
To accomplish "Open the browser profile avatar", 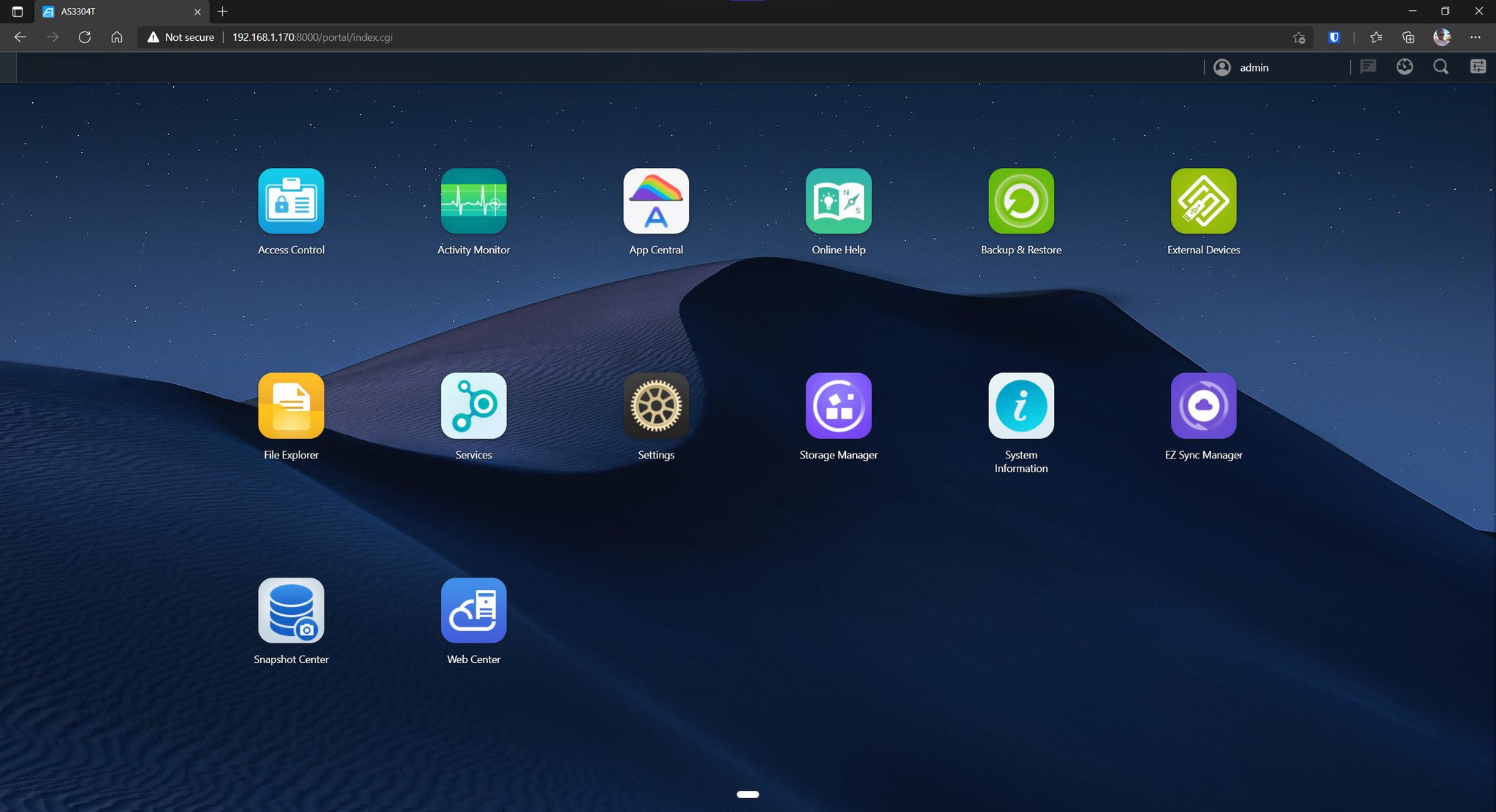I will click(x=1442, y=37).
